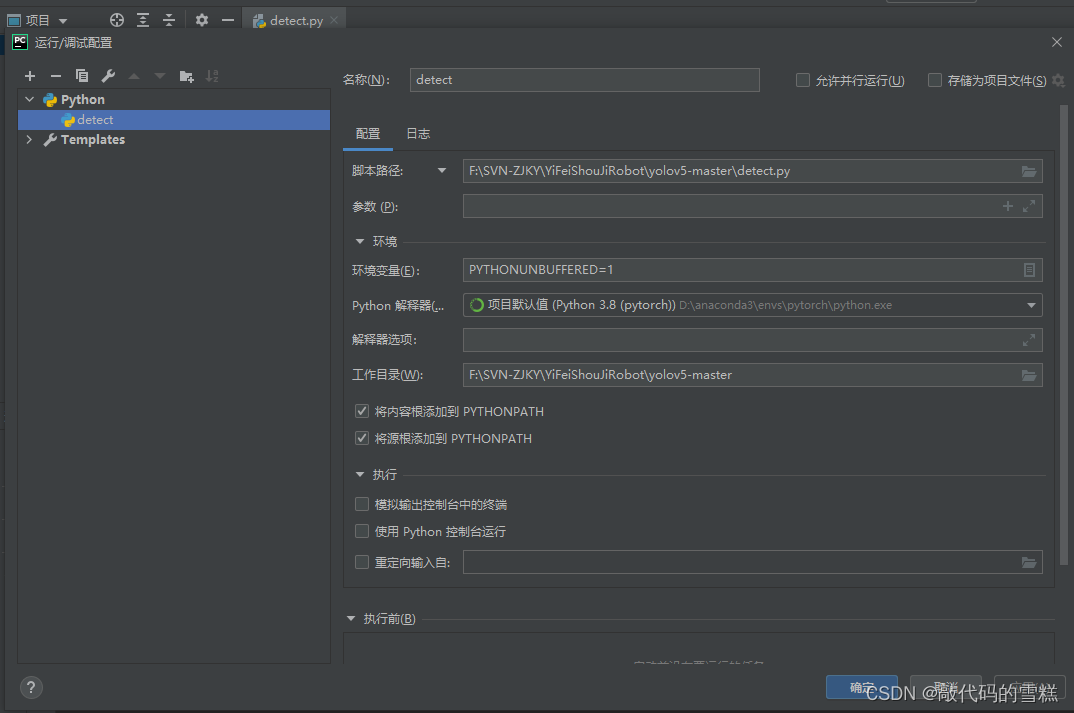Collapse the 执行前 section
The image size is (1074, 713).
click(x=350, y=618)
